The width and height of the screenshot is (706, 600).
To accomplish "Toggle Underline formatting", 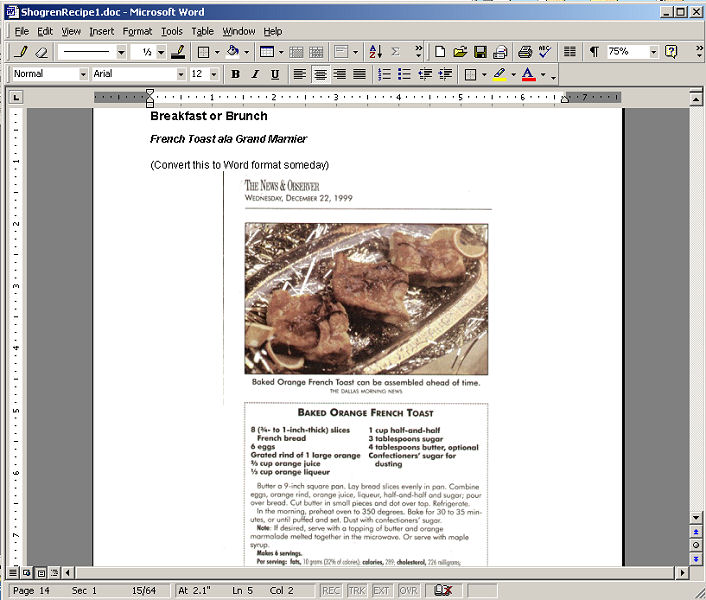I will (274, 74).
